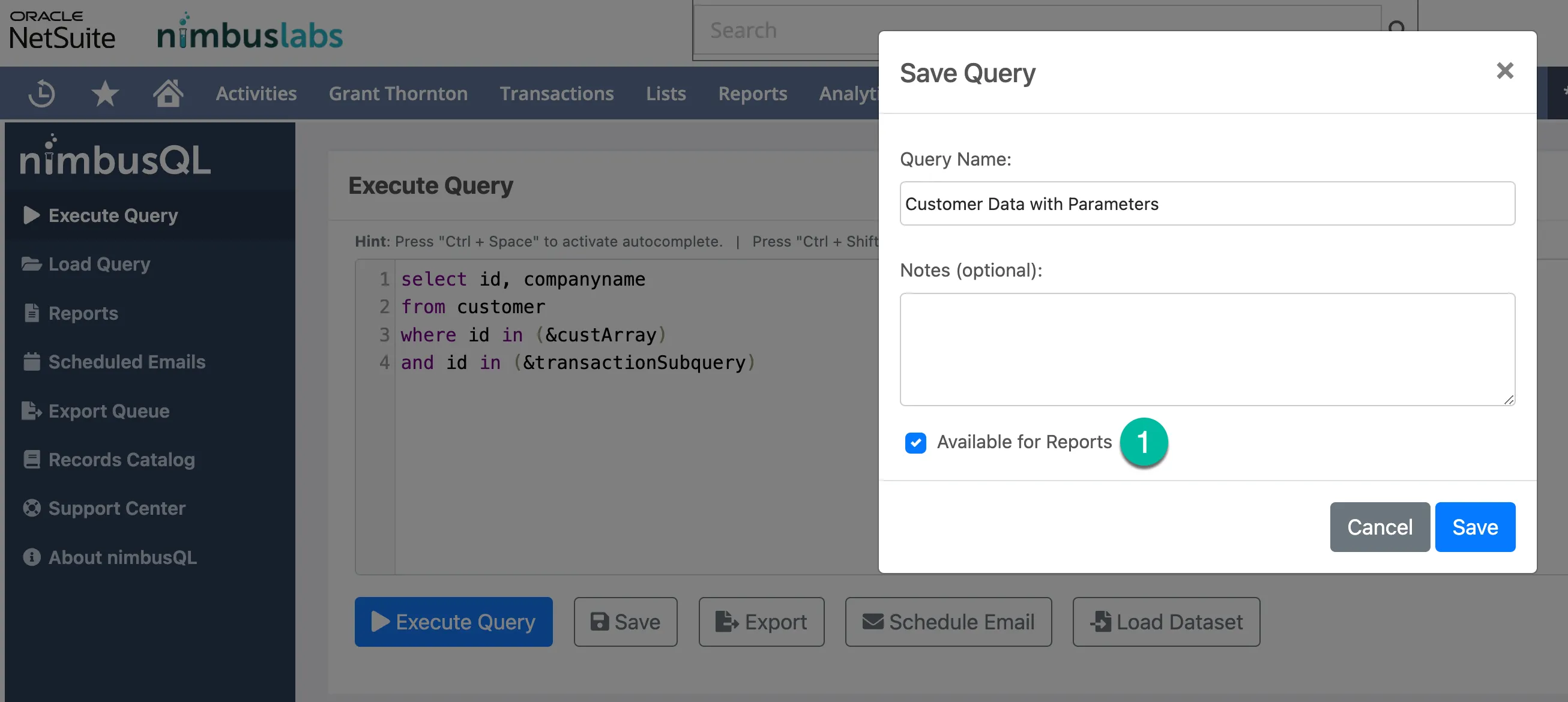
Task: Click the blue Save button in dialog
Action: [1475, 527]
